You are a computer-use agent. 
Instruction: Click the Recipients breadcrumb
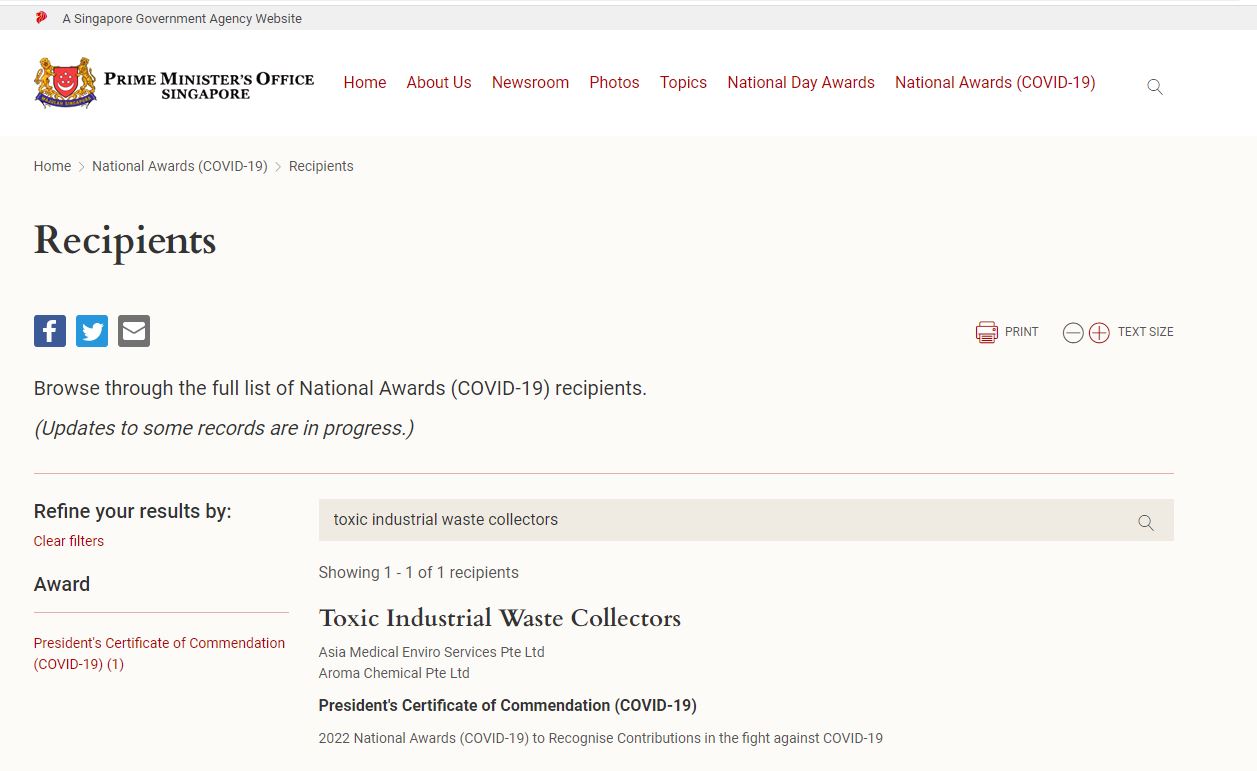coord(321,166)
